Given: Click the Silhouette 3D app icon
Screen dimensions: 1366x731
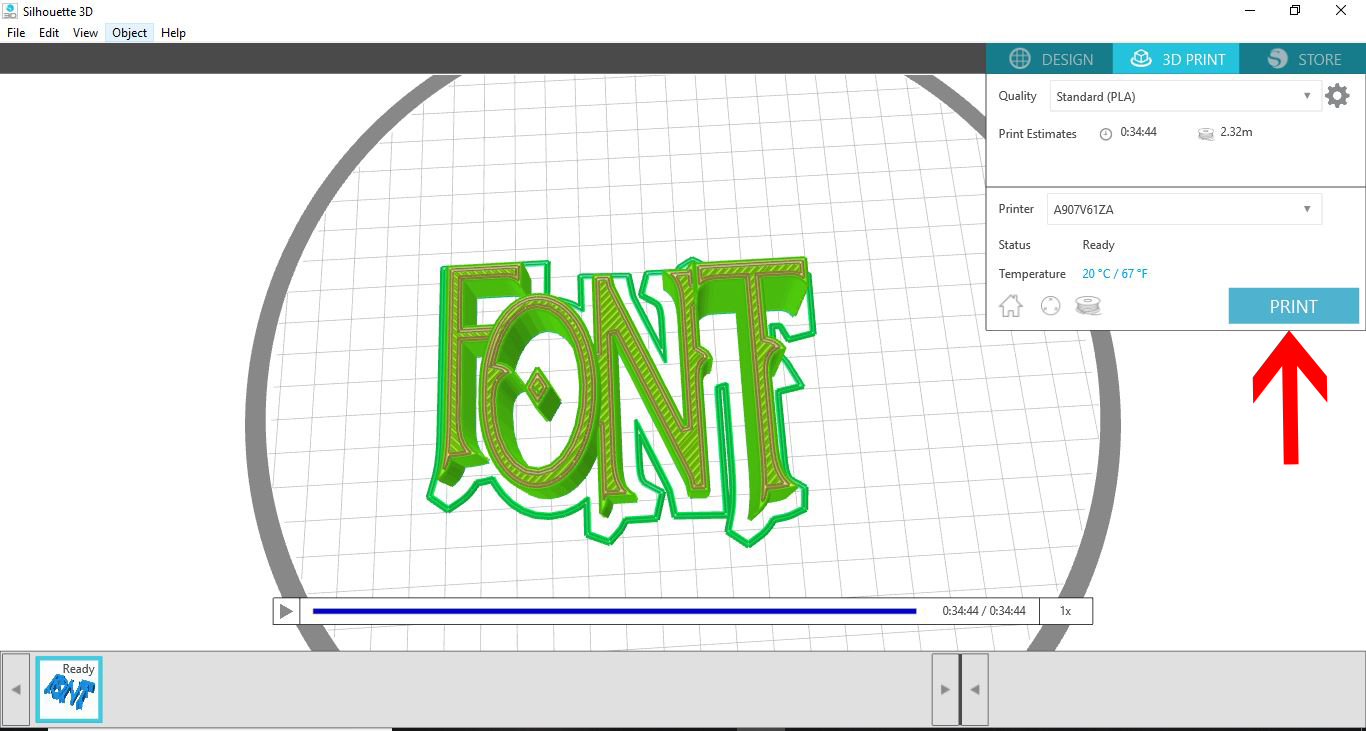Looking at the screenshot, I should [x=9, y=11].
